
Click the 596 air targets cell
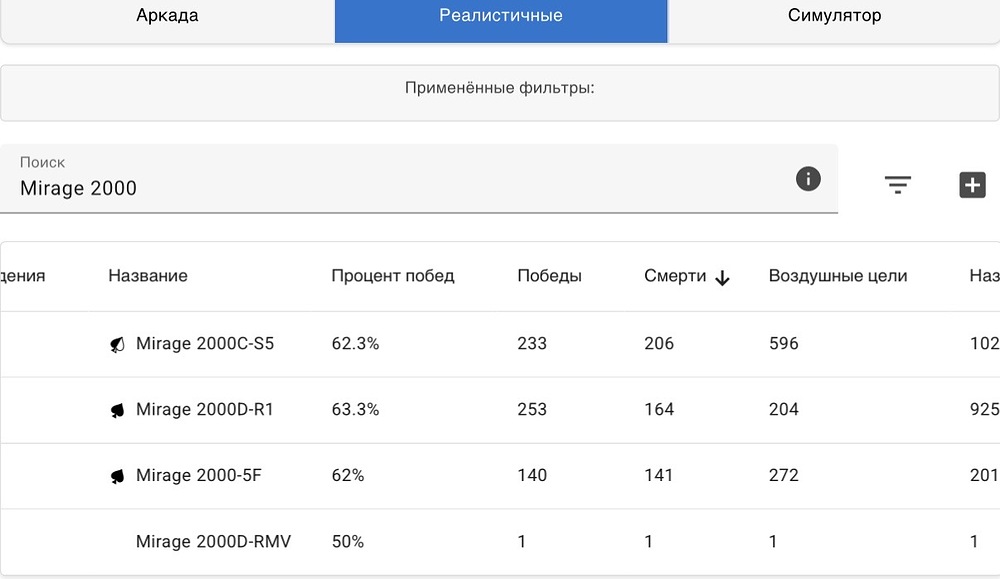783,344
